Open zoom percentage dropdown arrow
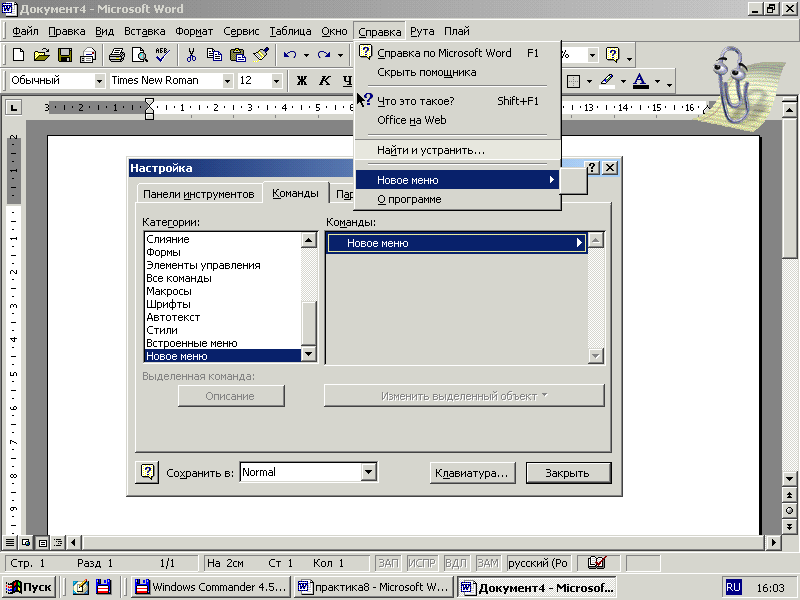 (x=592, y=55)
